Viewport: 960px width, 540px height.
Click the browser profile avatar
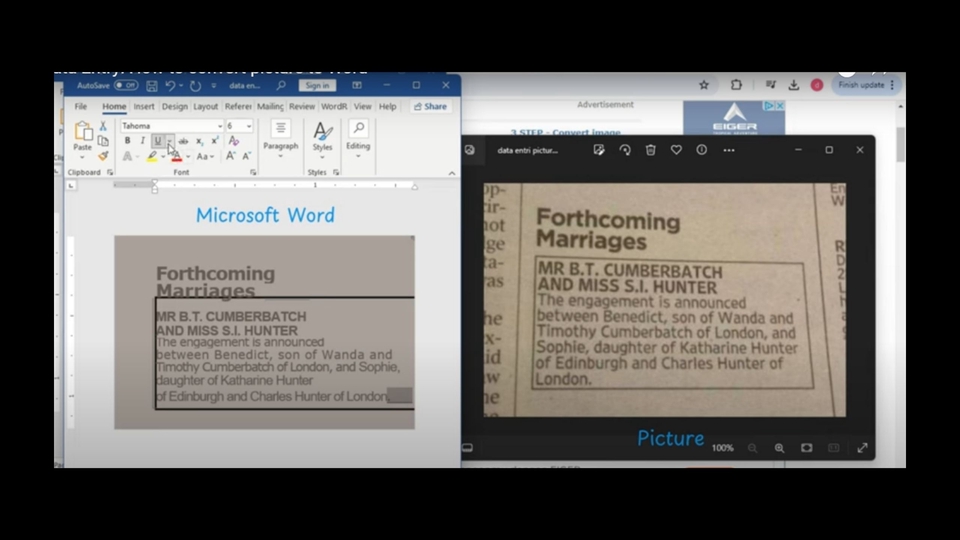817,85
